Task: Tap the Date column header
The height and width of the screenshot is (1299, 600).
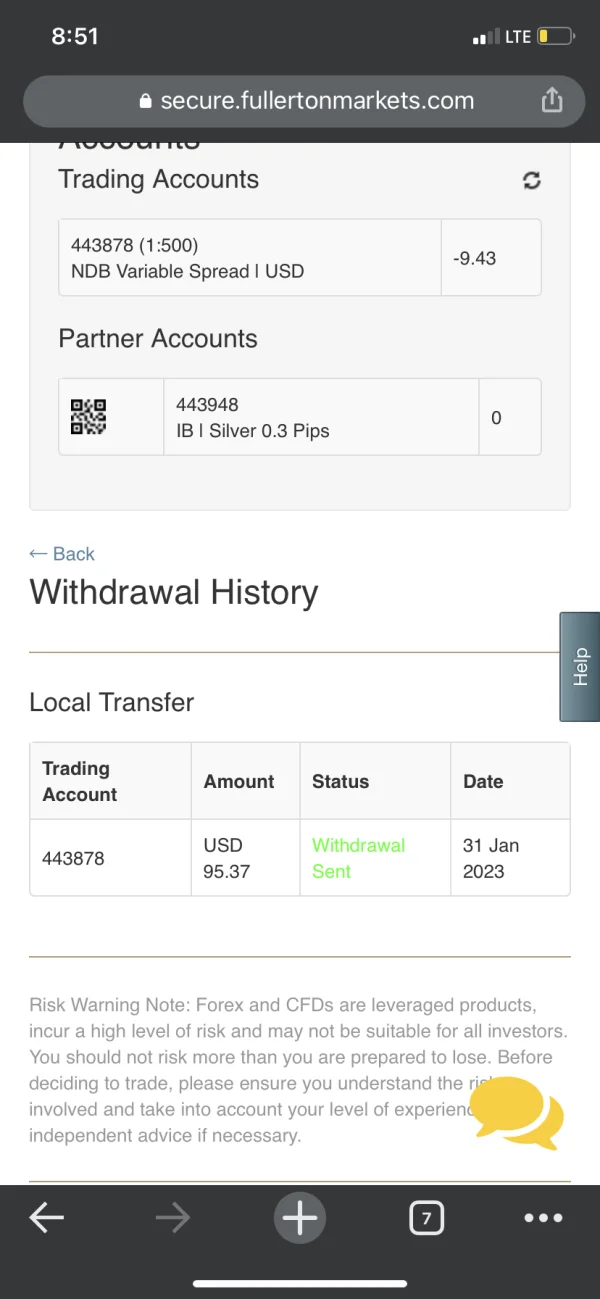Action: tap(483, 781)
